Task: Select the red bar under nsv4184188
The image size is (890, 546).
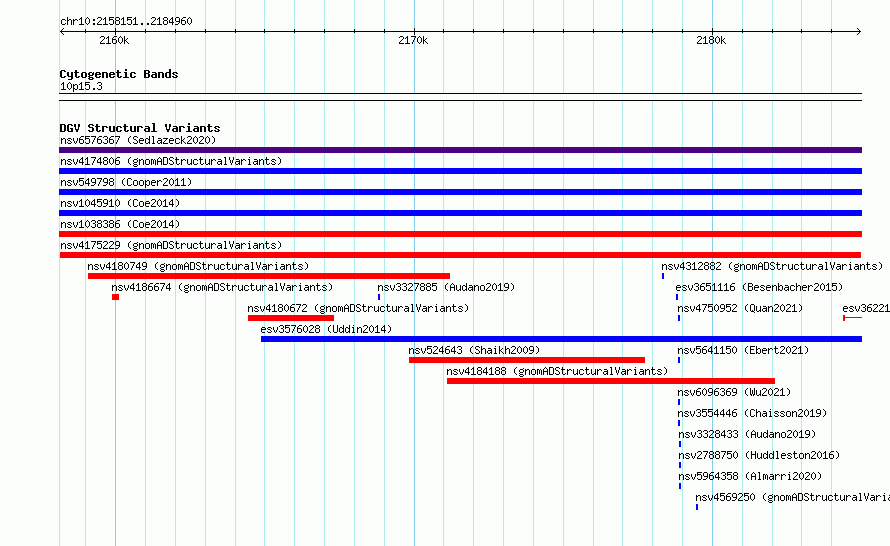Action: pos(611,381)
